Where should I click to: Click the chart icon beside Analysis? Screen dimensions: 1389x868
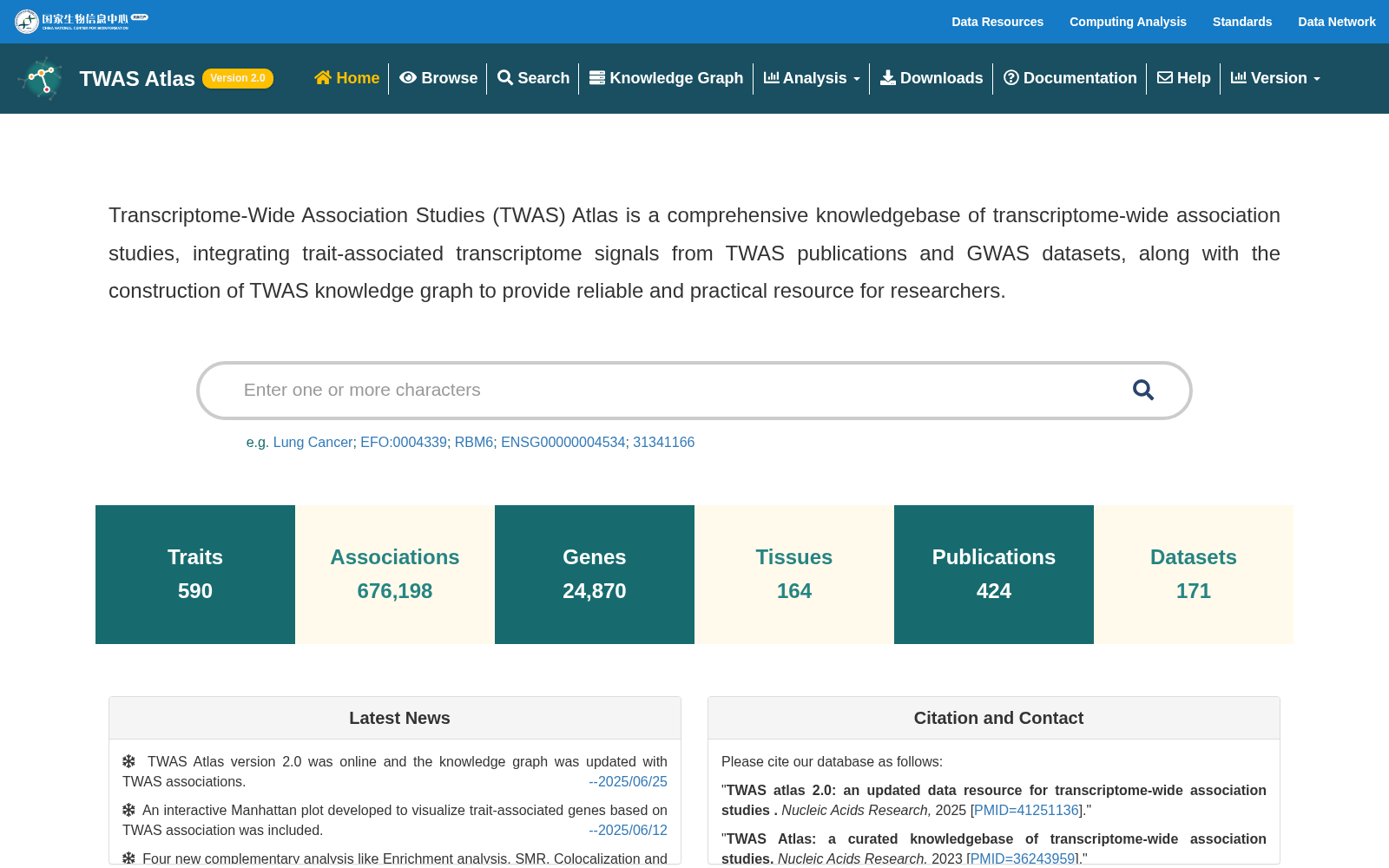pyautogui.click(x=771, y=78)
